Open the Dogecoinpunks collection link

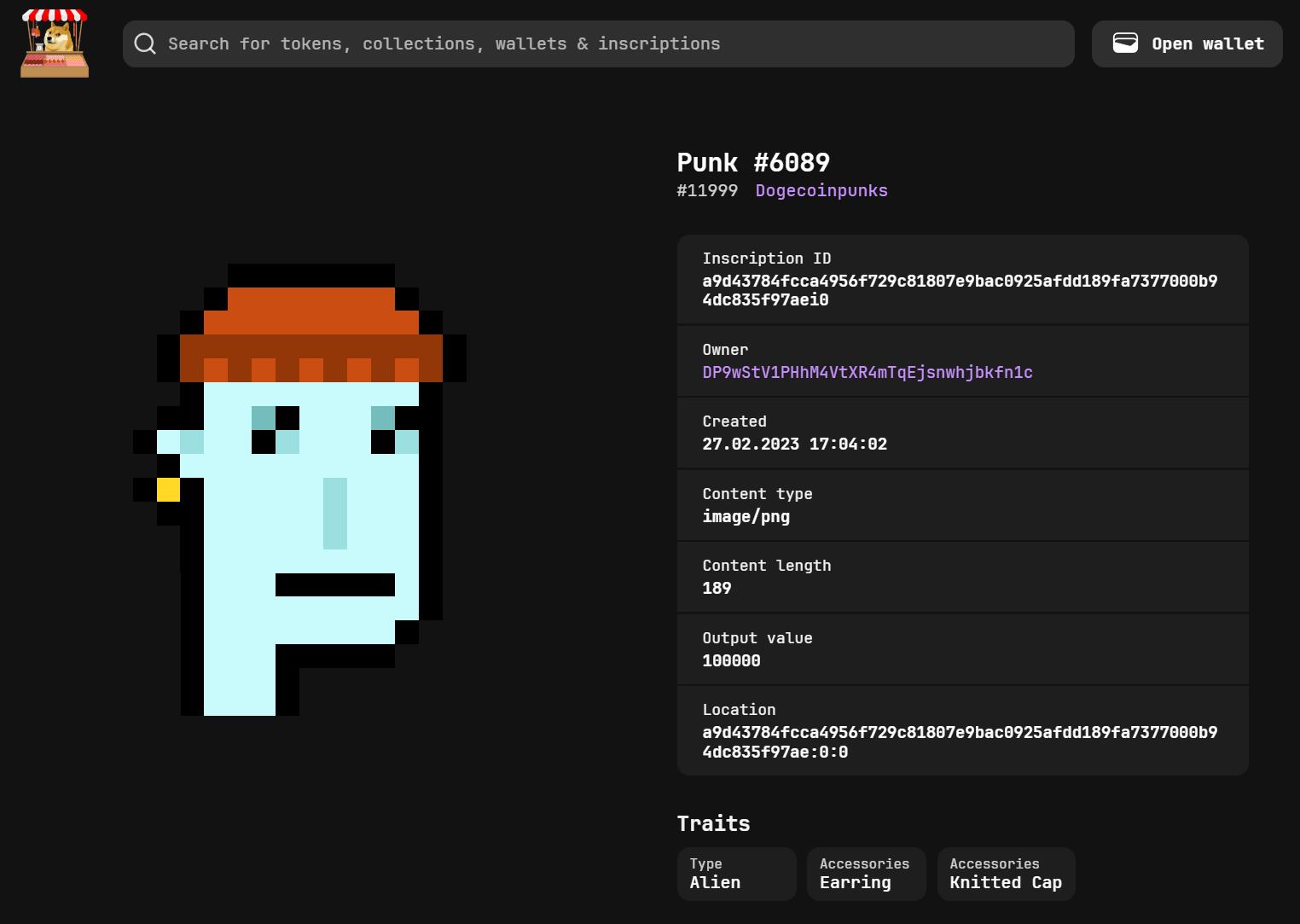(x=821, y=190)
